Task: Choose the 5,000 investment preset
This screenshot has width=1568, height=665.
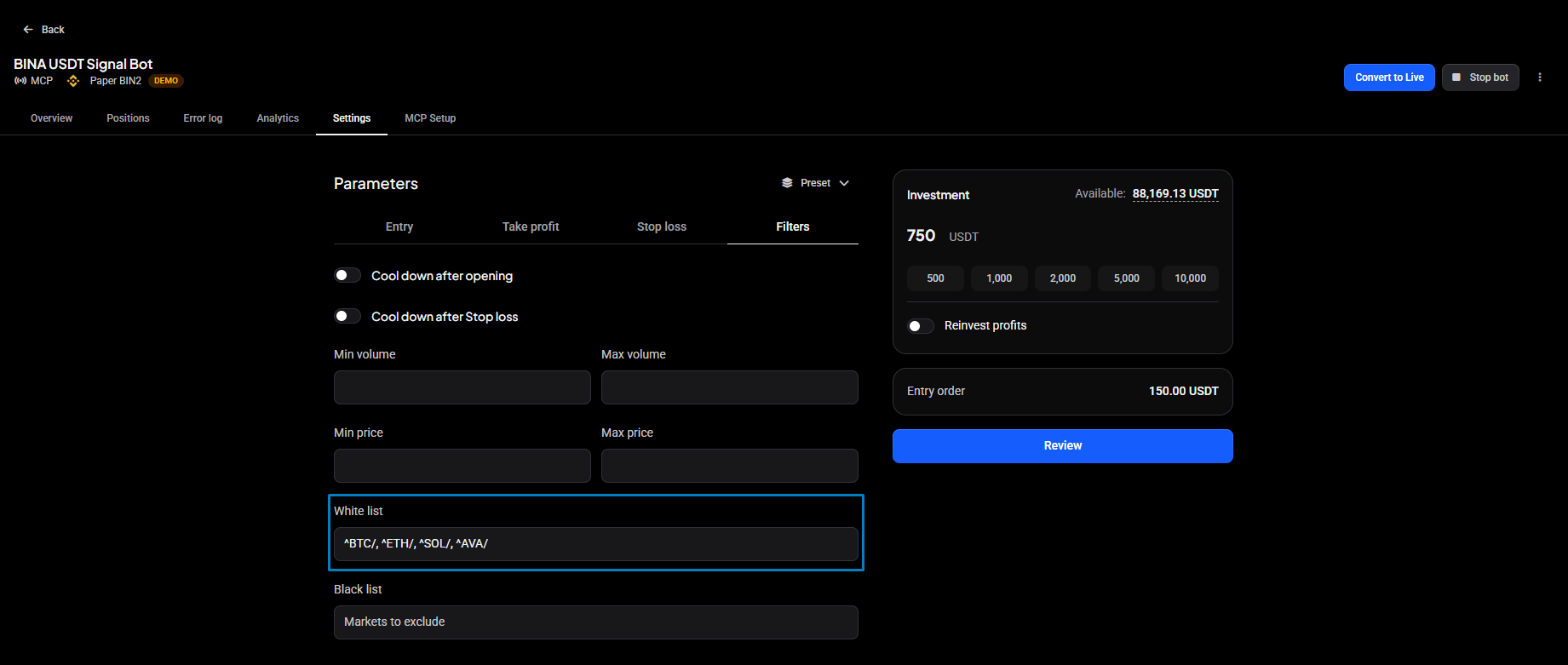Action: coord(1127,278)
